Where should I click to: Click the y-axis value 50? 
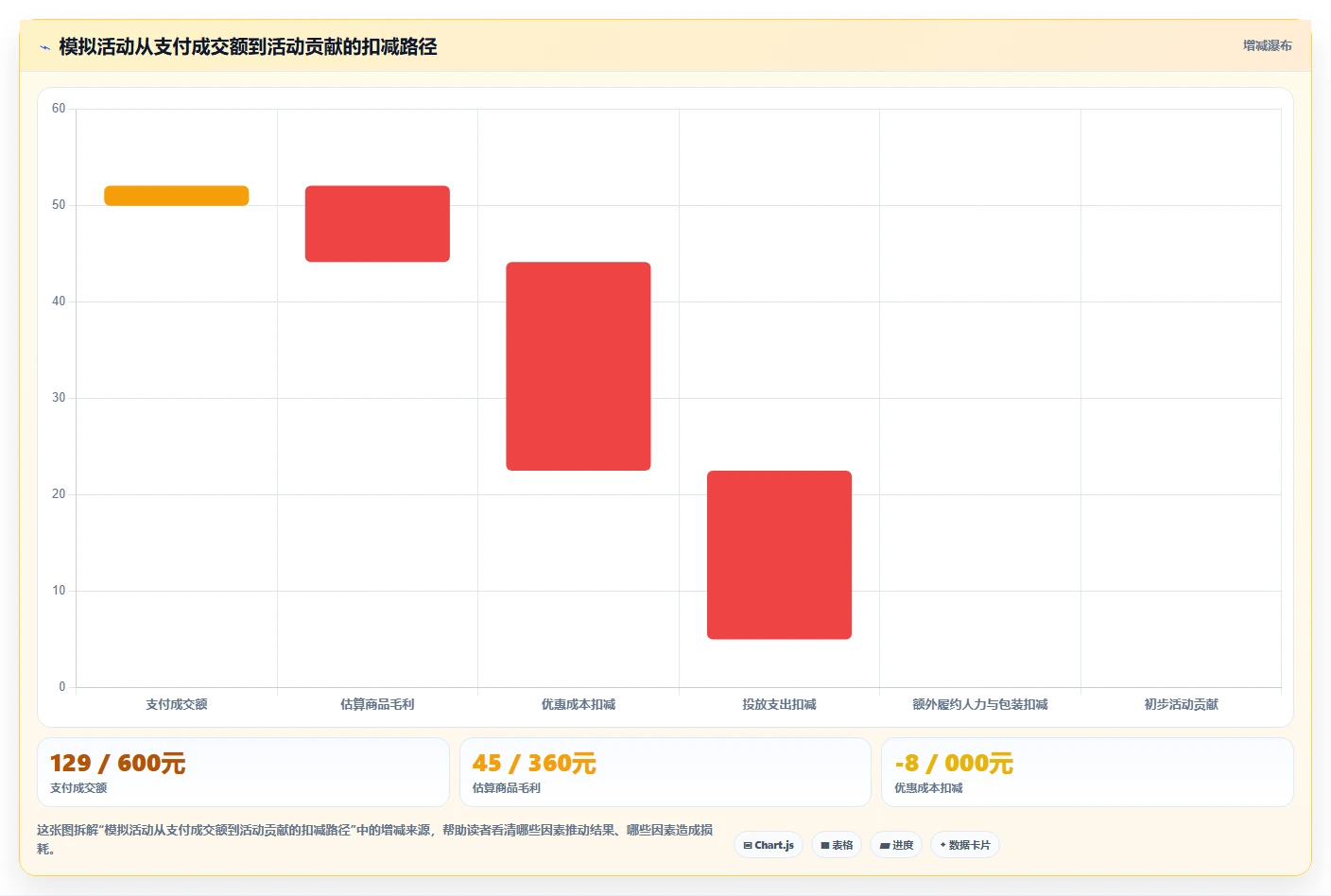coord(59,205)
